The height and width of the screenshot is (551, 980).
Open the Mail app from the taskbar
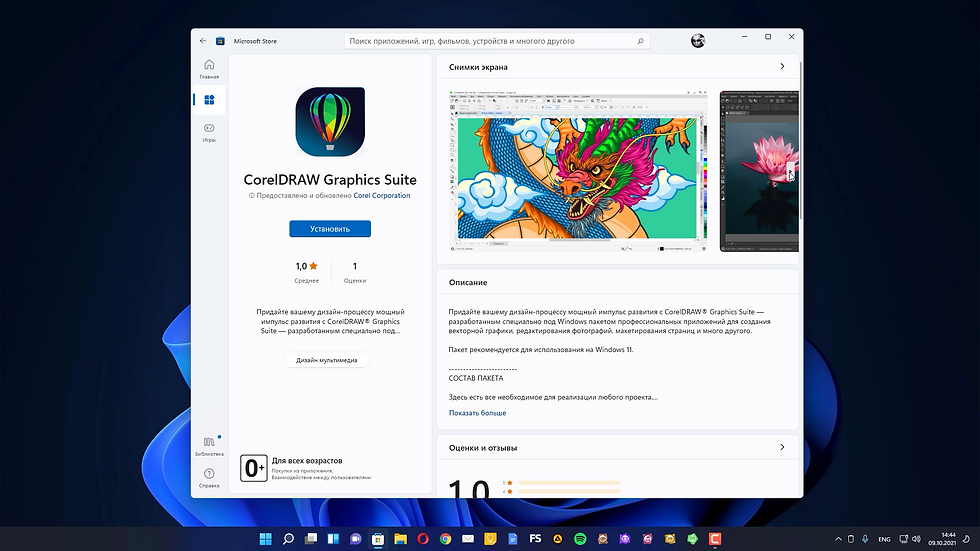(x=468, y=539)
